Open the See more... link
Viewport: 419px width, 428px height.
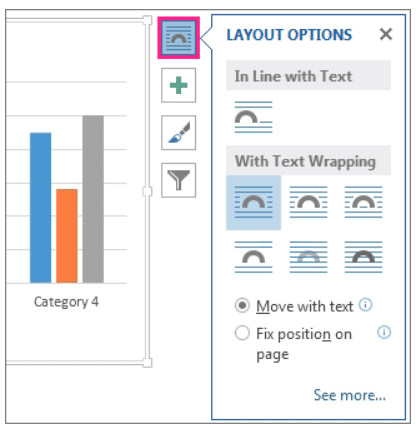(x=350, y=395)
